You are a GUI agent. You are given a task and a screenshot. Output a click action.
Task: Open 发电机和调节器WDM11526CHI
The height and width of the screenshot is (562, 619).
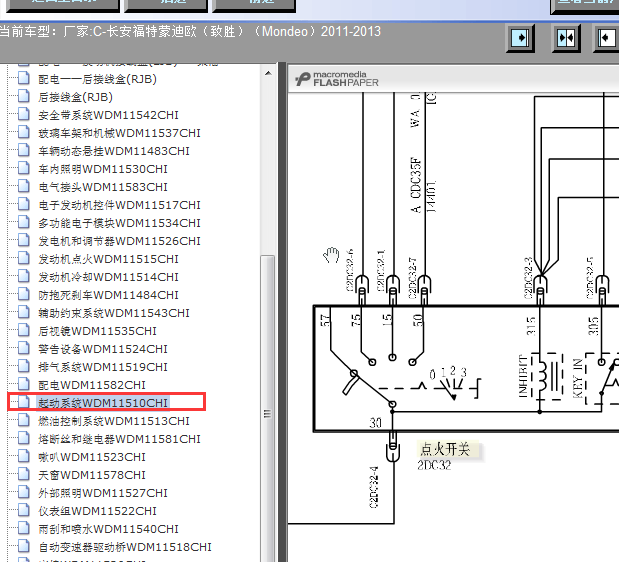(119, 241)
